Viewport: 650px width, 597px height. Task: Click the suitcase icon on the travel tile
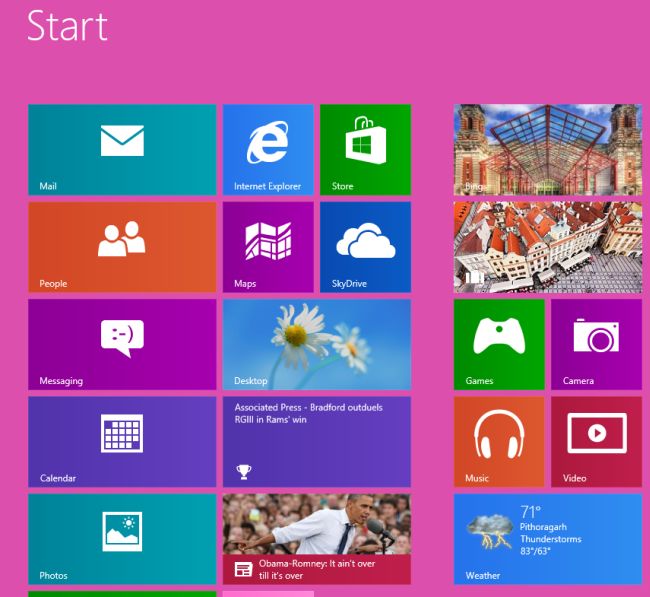coord(475,277)
